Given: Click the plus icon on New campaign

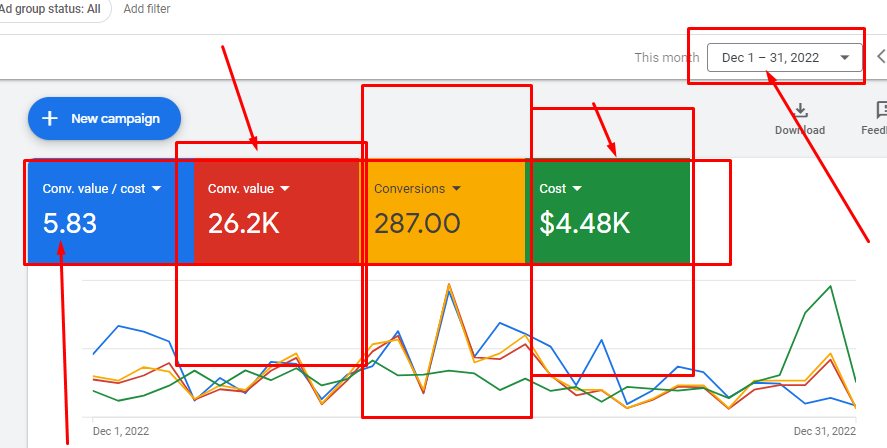Looking at the screenshot, I should click(50, 118).
